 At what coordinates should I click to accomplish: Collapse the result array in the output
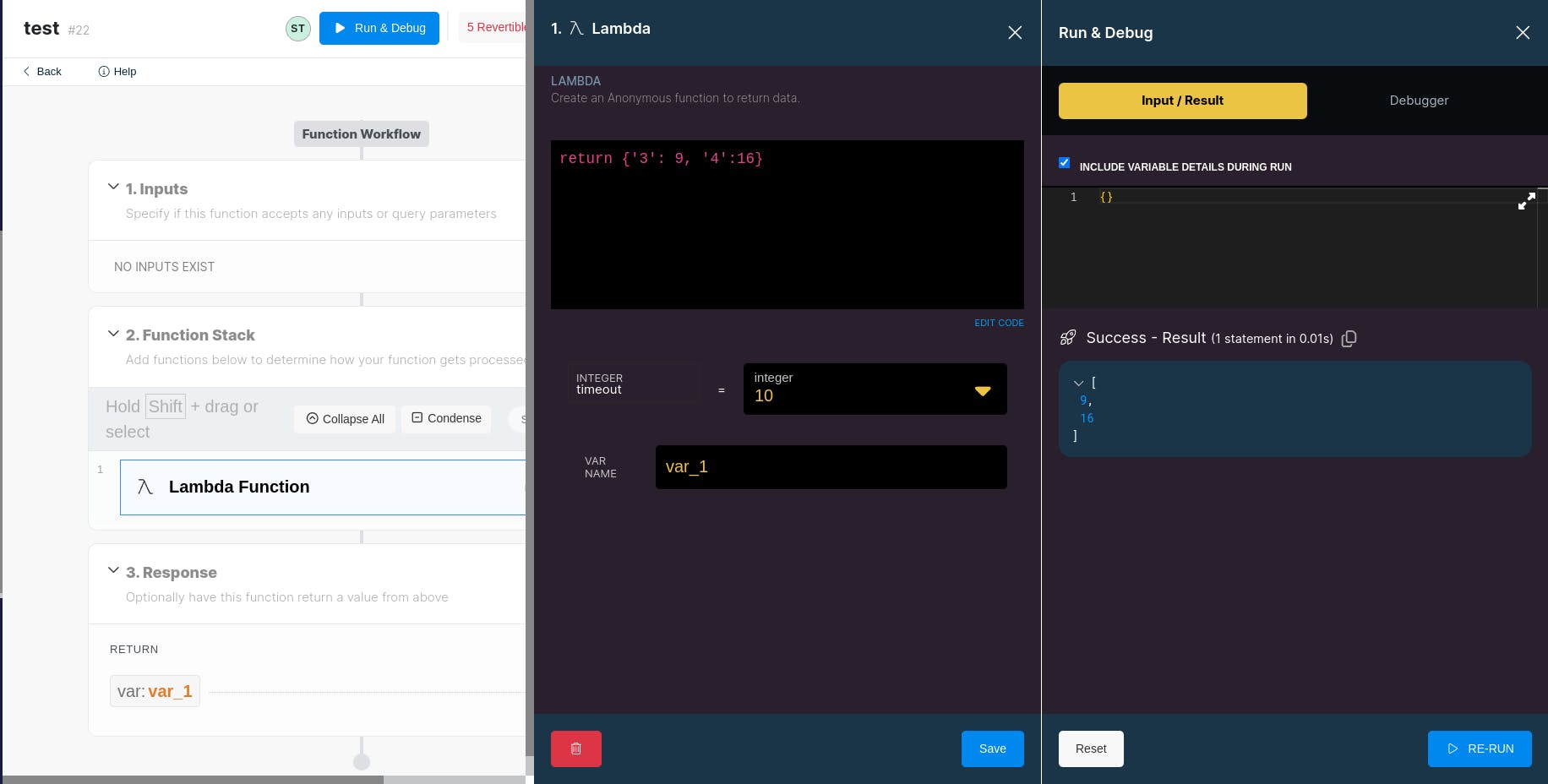tap(1078, 383)
